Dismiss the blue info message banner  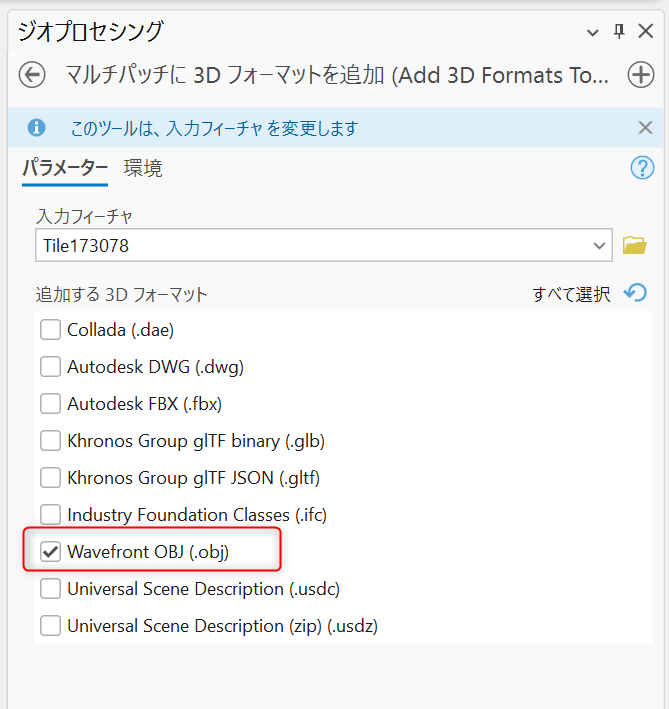click(645, 127)
